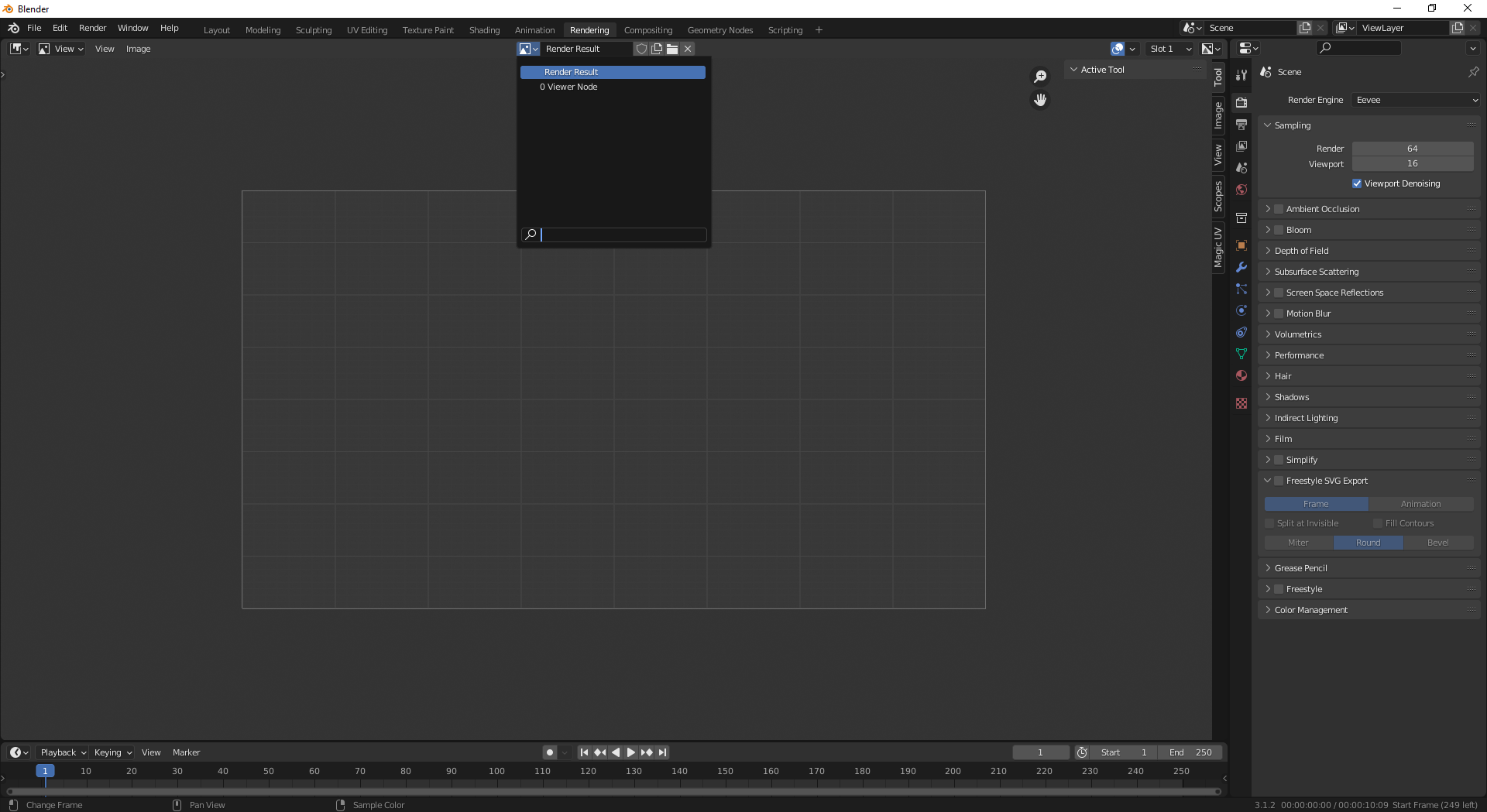The image size is (1487, 812).
Task: Open the Object Data green triangle icon
Action: 1241,354
